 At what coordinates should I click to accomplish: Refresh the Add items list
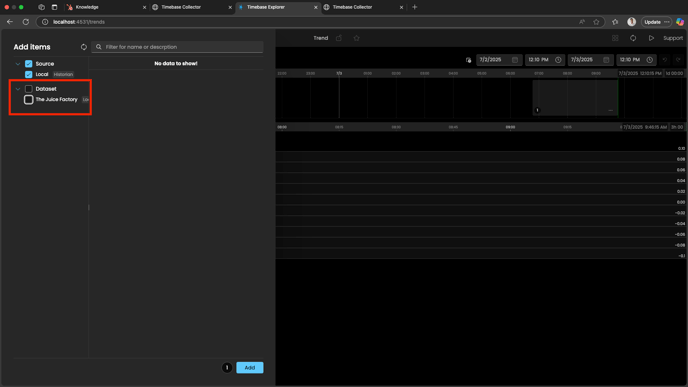[x=83, y=47]
